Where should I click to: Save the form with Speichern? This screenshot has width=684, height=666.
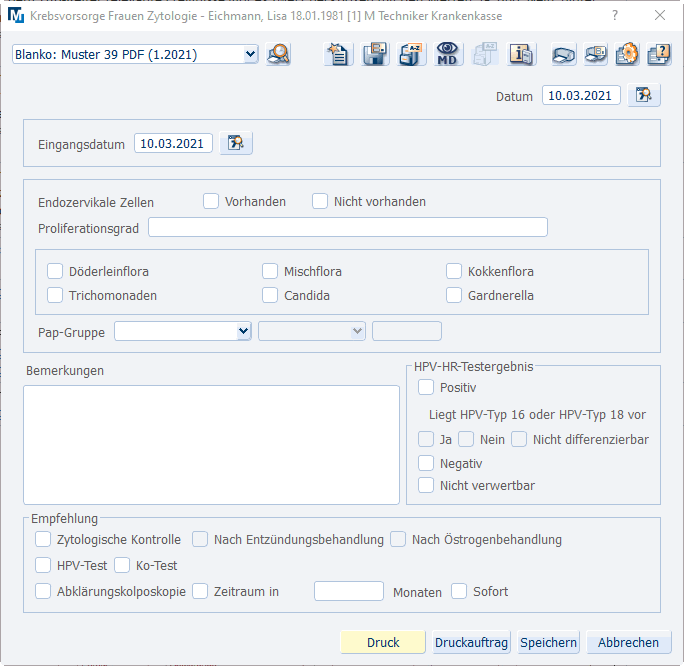click(x=548, y=642)
